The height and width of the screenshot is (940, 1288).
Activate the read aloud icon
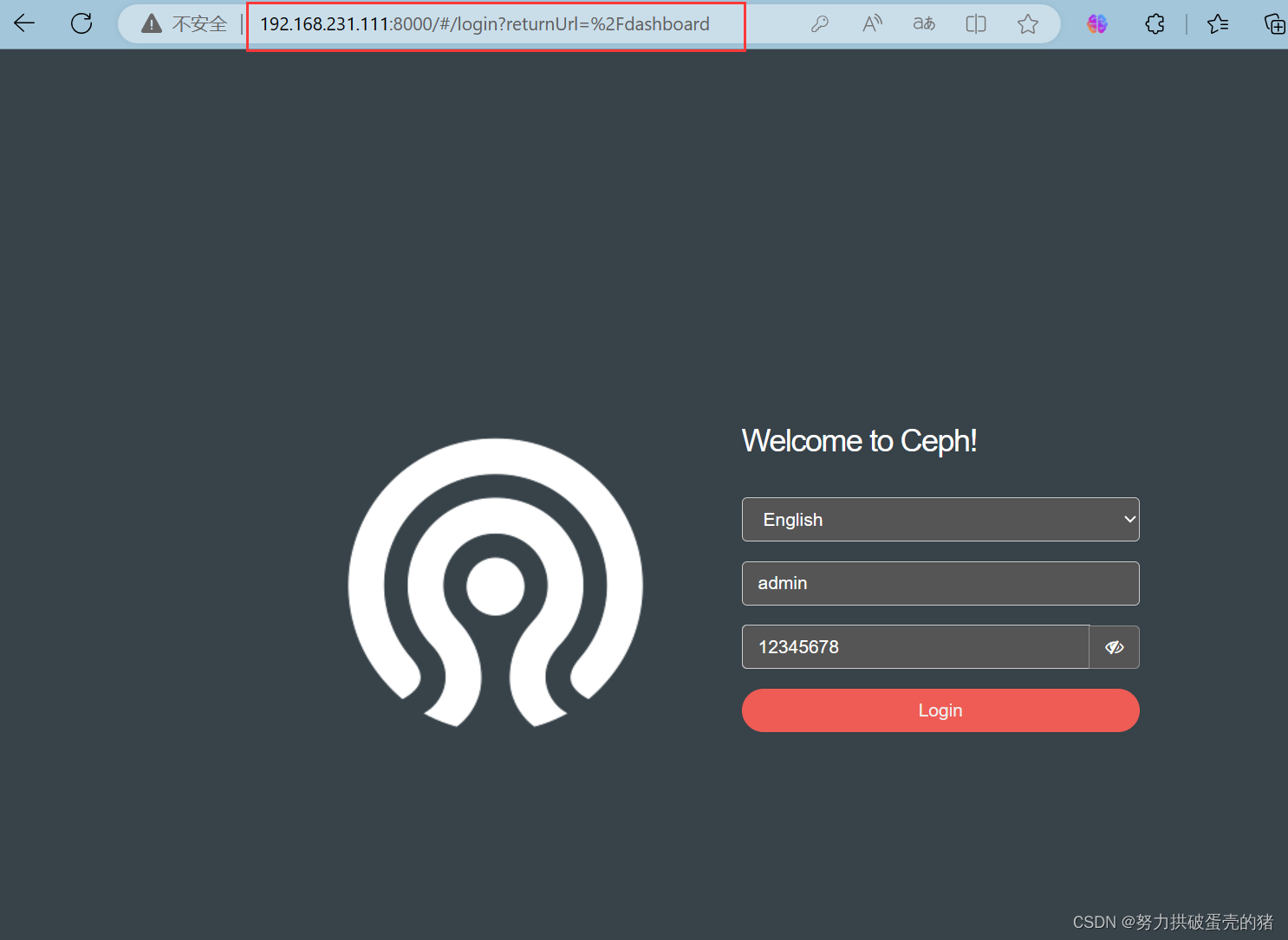pyautogui.click(x=872, y=24)
